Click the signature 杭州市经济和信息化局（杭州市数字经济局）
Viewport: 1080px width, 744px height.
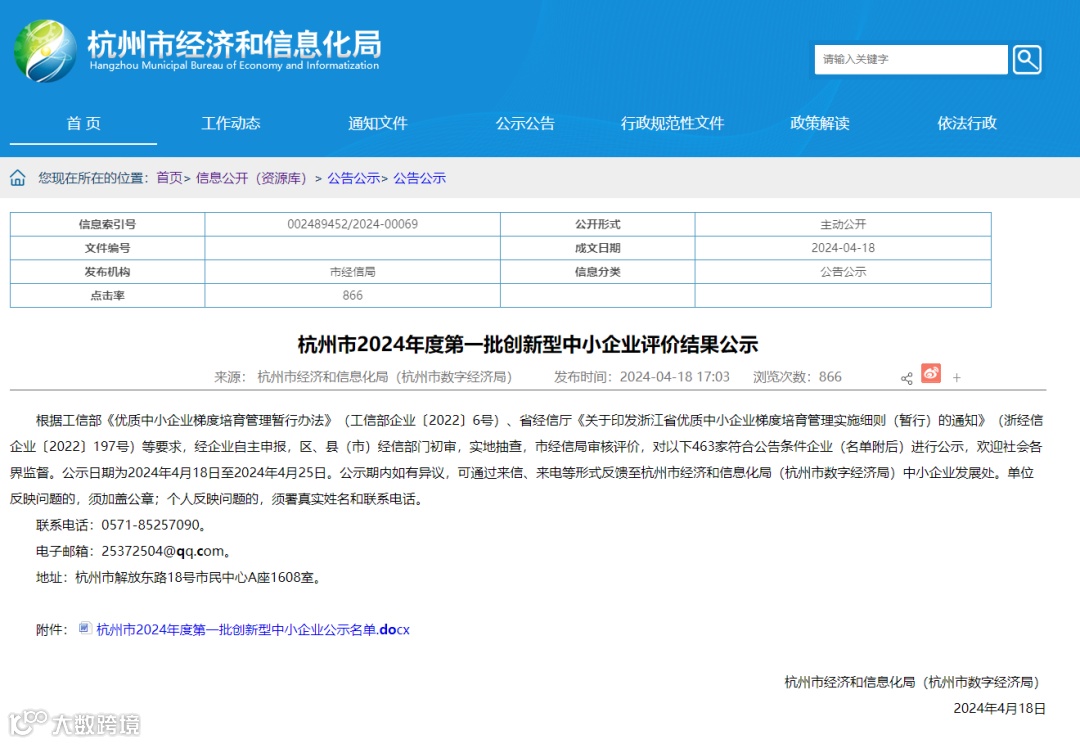click(x=911, y=682)
